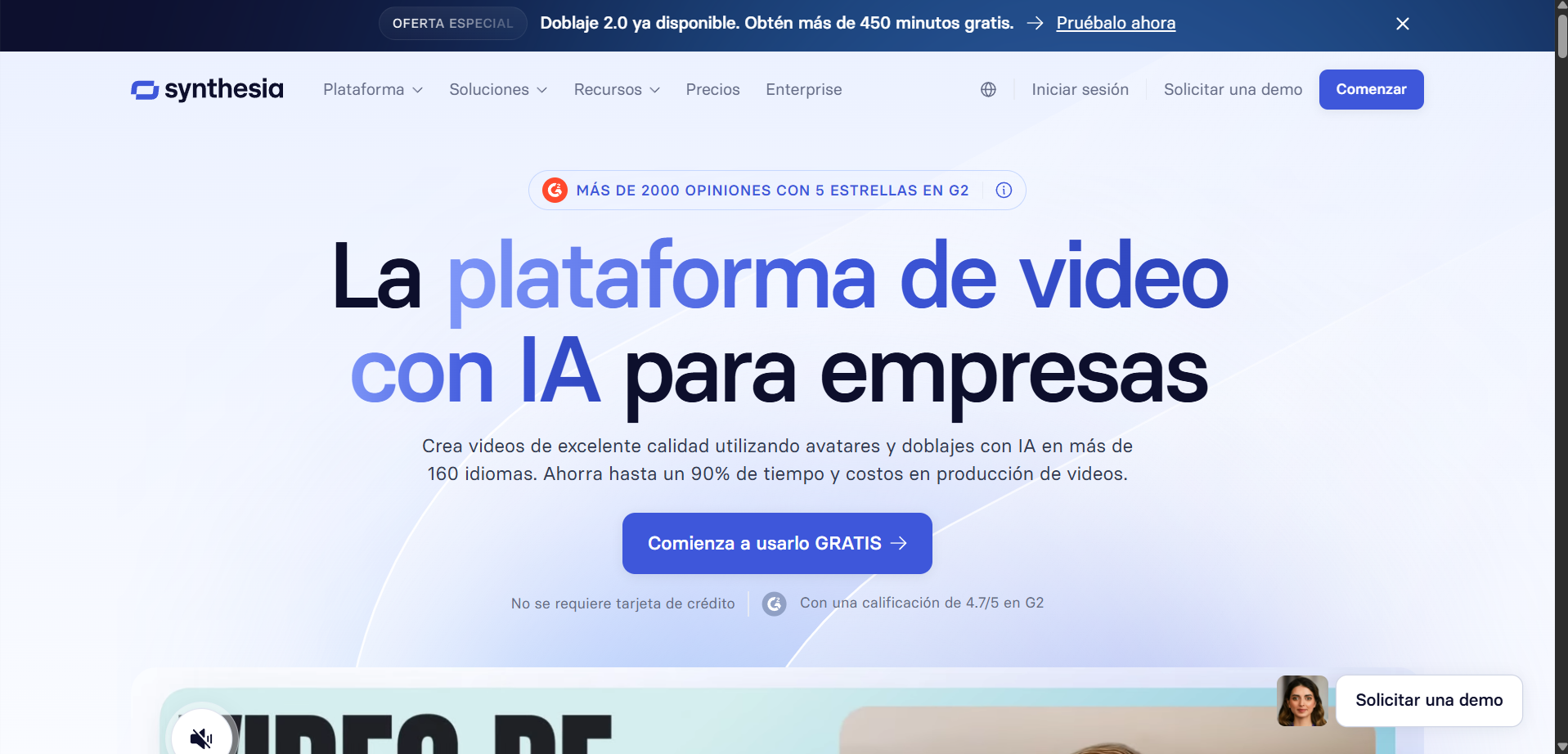Screen dimensions: 1568x754
Task: Go to the Enterprise page
Action: [803, 89]
